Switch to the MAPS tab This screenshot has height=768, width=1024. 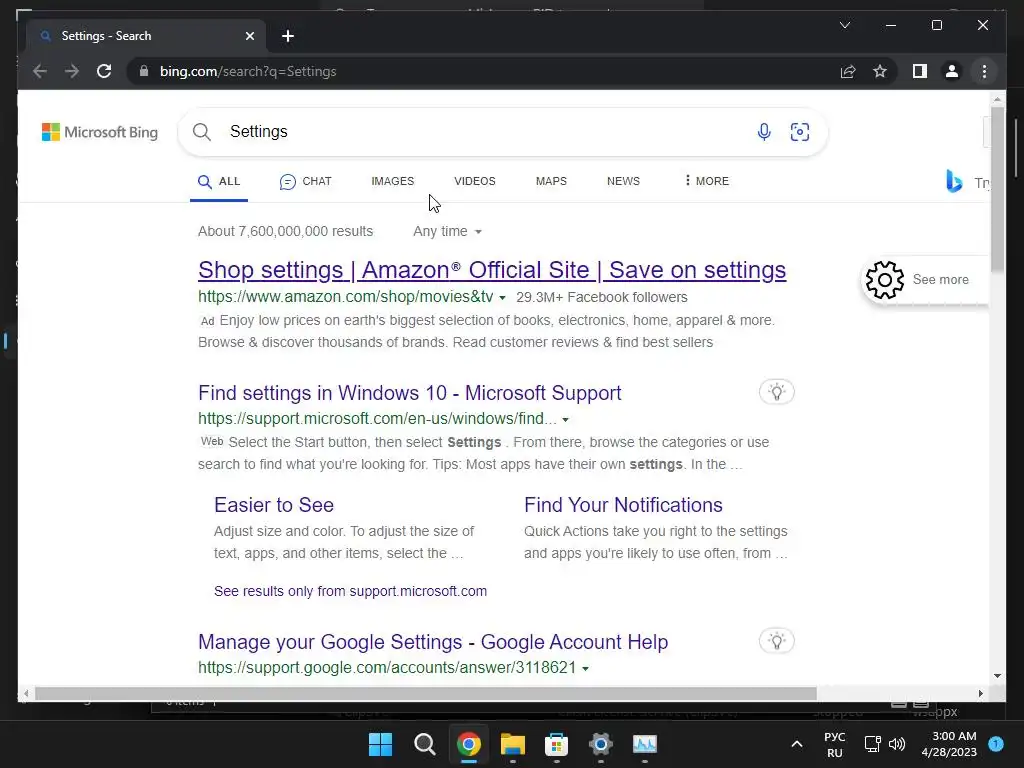pos(551,181)
